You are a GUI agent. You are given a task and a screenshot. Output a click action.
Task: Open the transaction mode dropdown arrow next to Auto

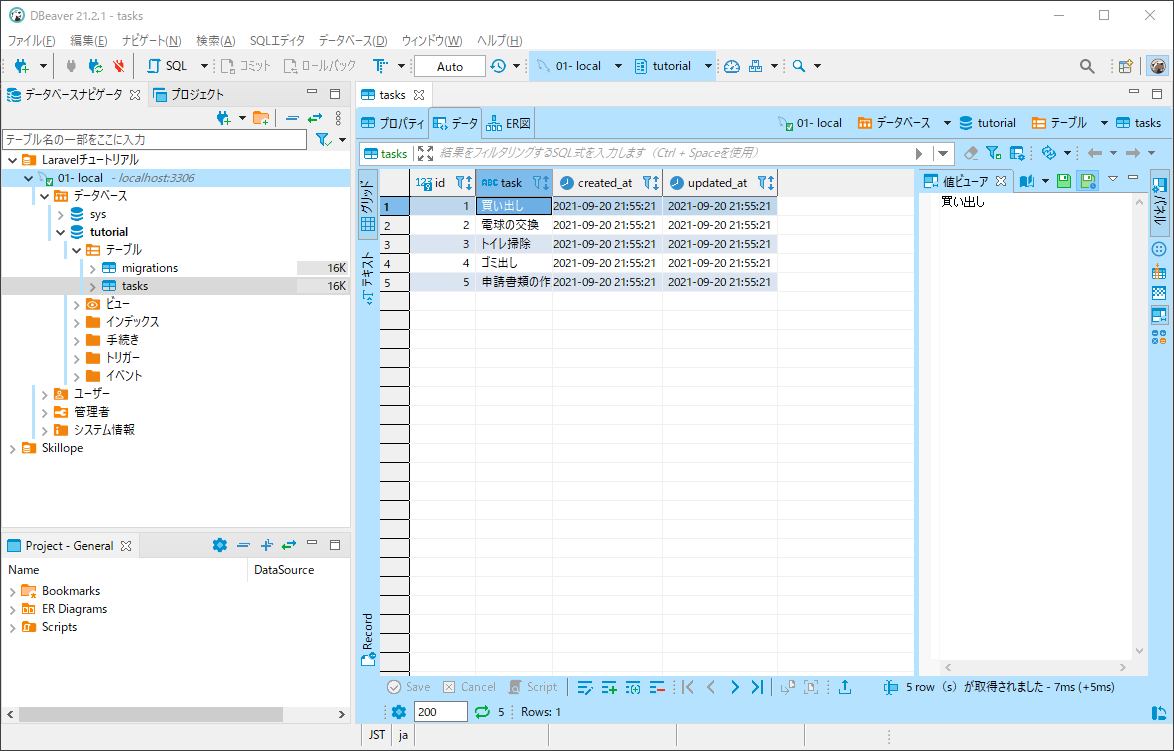516,66
